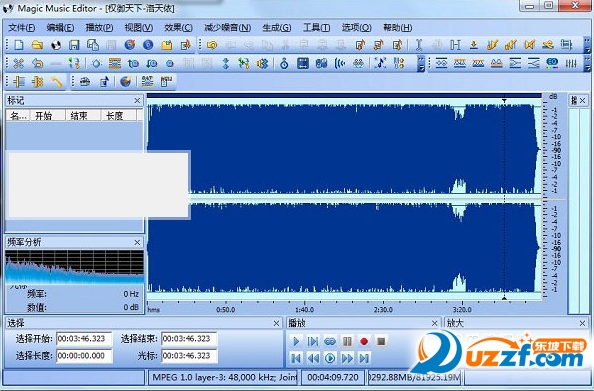Open the 减少噪音(N) menu

click(x=227, y=28)
